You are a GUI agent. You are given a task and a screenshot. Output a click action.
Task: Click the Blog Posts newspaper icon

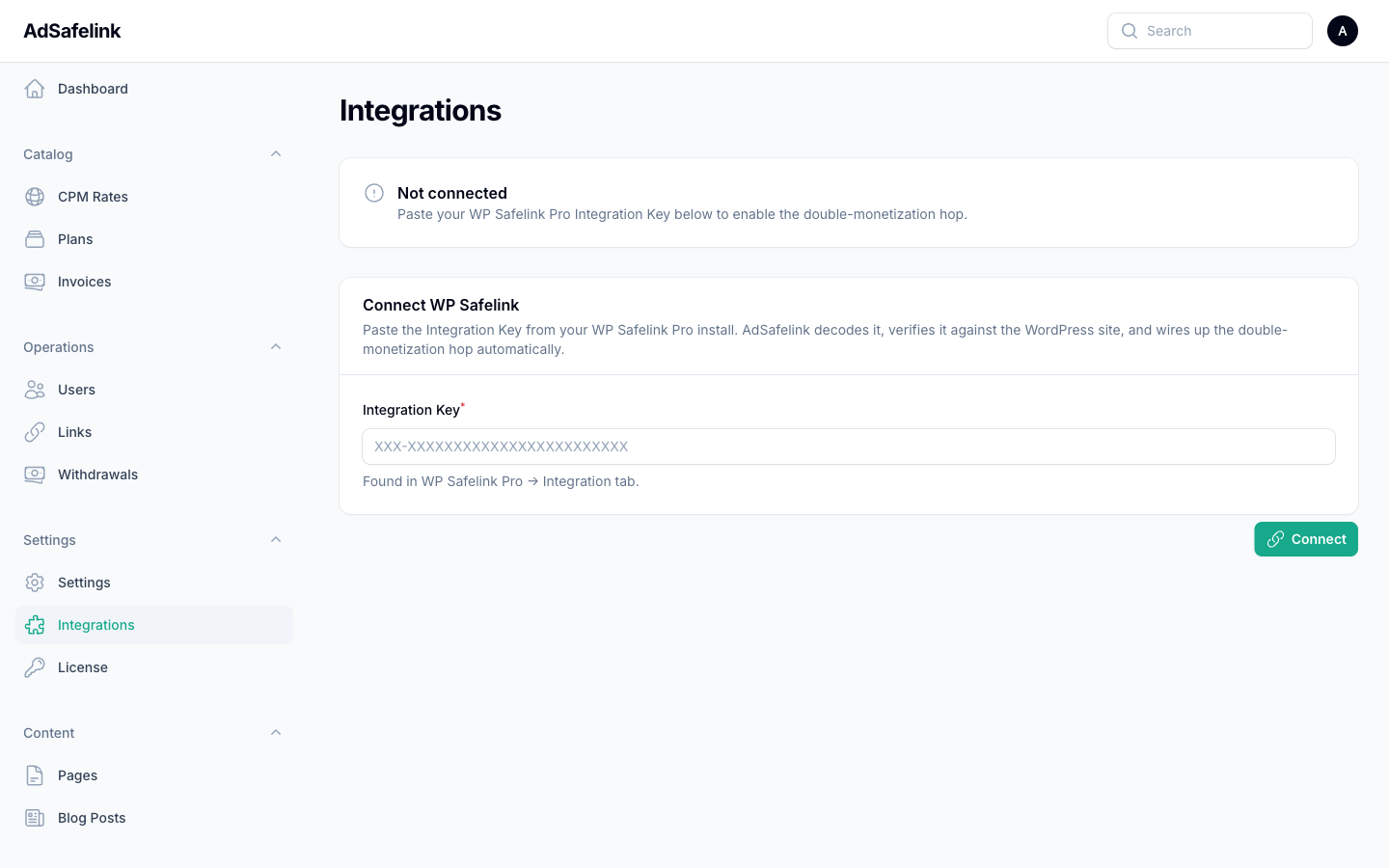pos(35,818)
